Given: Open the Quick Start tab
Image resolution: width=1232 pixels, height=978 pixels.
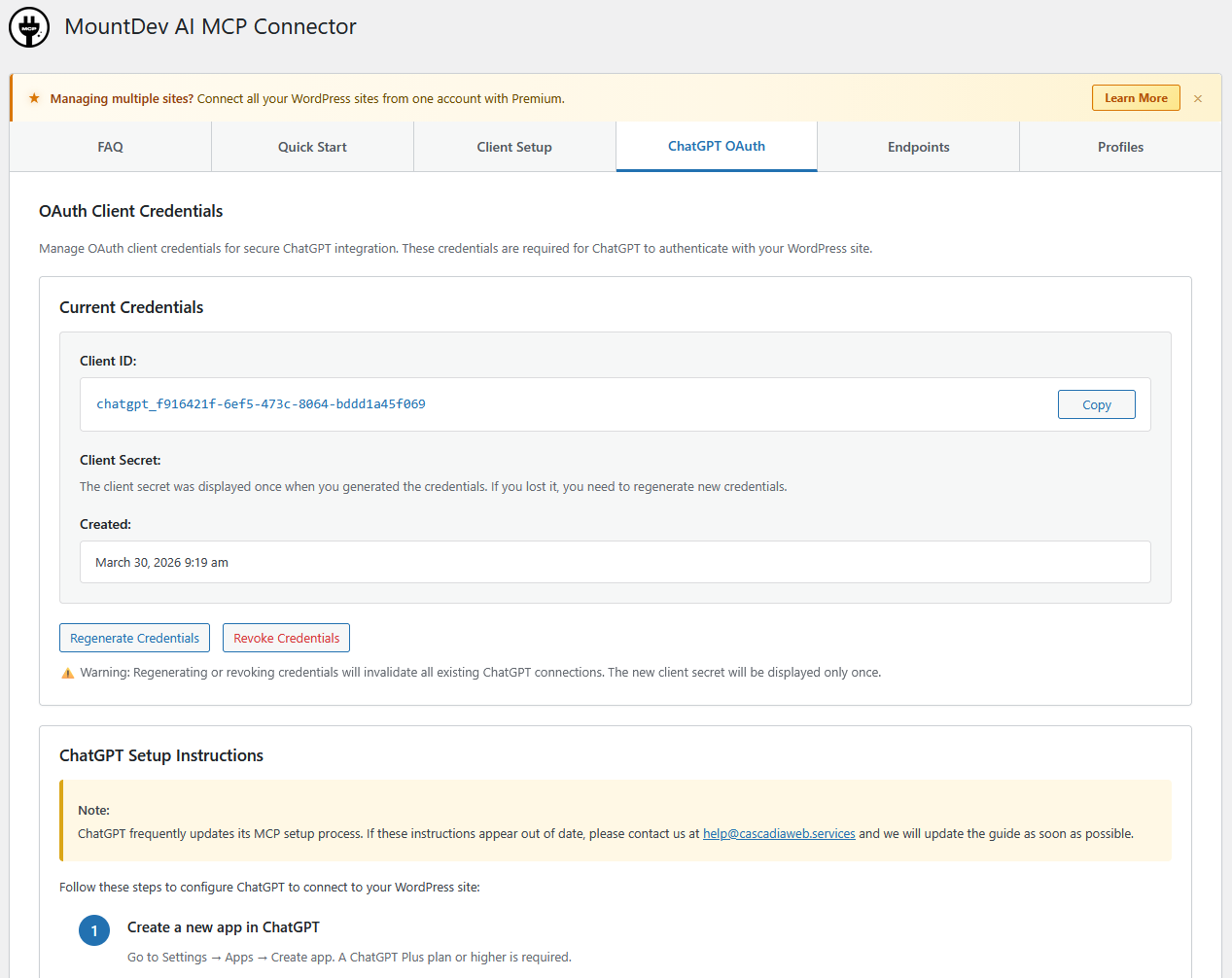Looking at the screenshot, I should point(311,146).
